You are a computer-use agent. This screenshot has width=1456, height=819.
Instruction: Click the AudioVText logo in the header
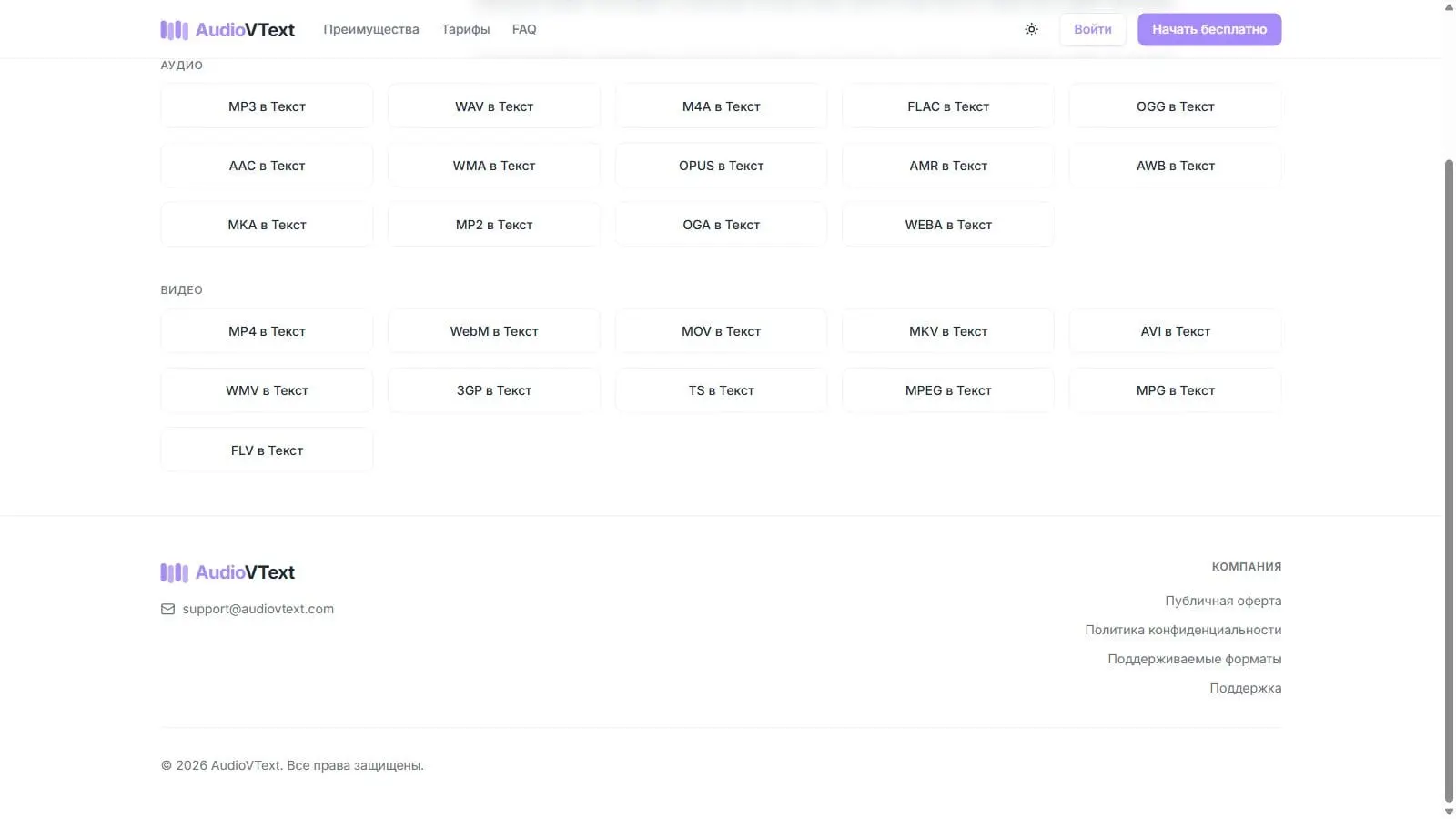coord(227,30)
